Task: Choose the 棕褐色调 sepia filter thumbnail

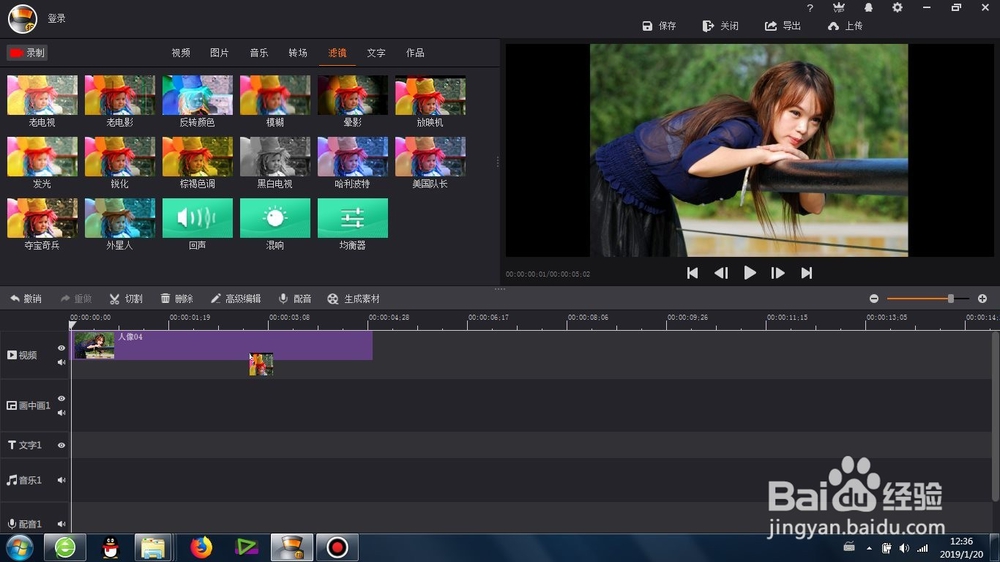Action: (198, 157)
